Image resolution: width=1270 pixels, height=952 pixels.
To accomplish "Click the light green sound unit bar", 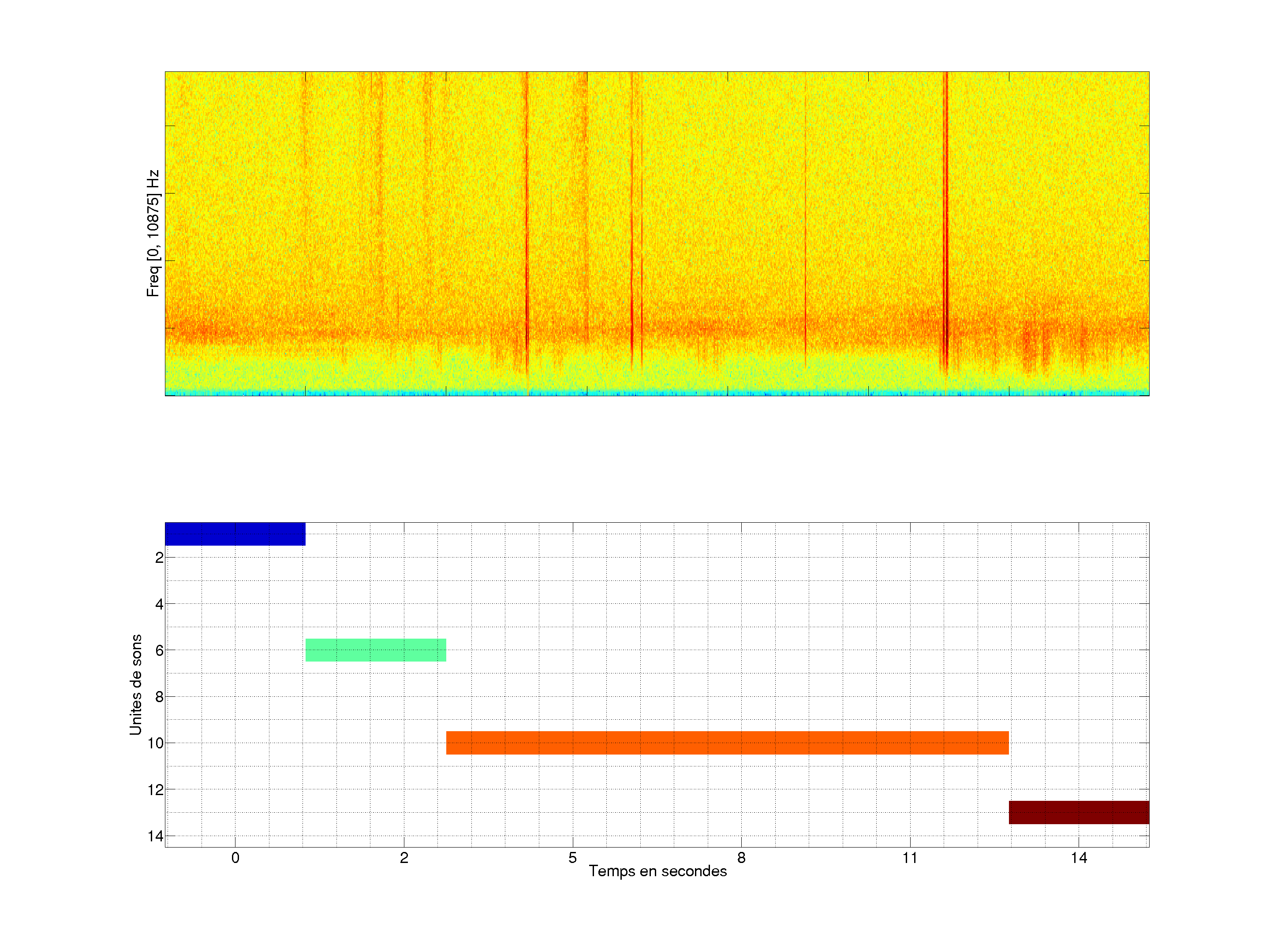I will (x=376, y=650).
